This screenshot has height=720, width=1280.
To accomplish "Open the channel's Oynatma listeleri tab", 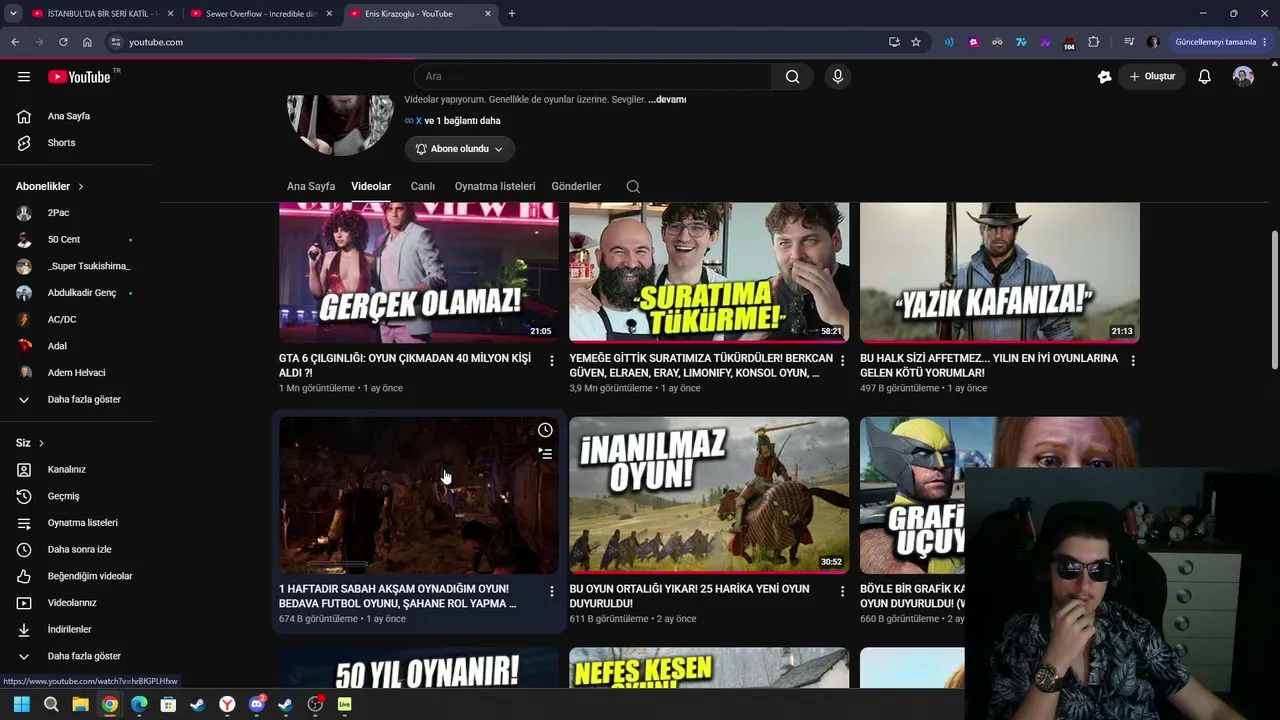I will coord(495,187).
